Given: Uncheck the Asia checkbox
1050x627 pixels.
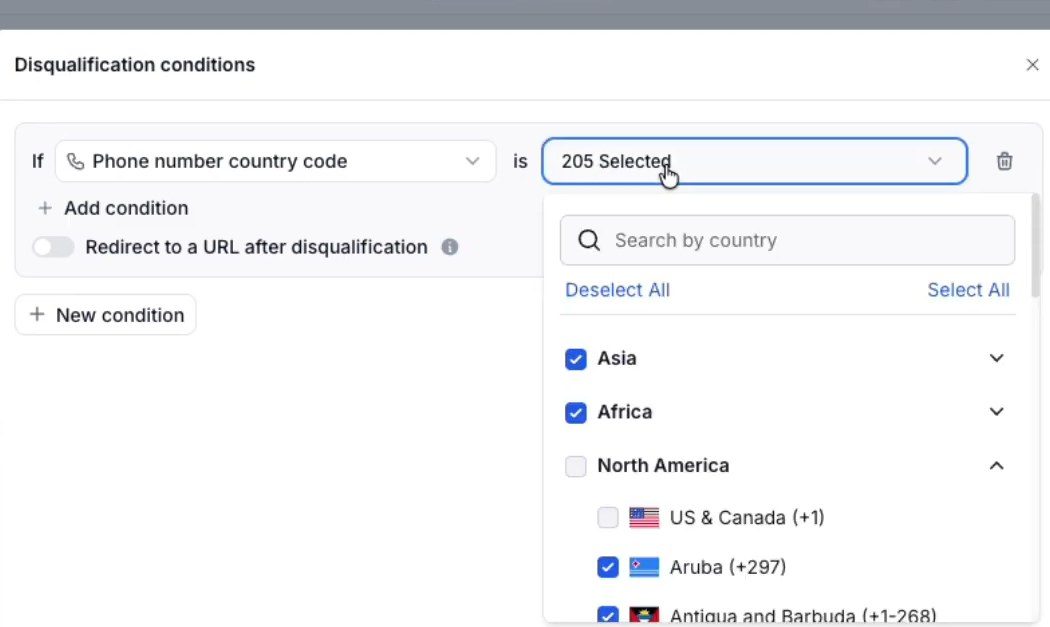Looking at the screenshot, I should pyautogui.click(x=576, y=359).
